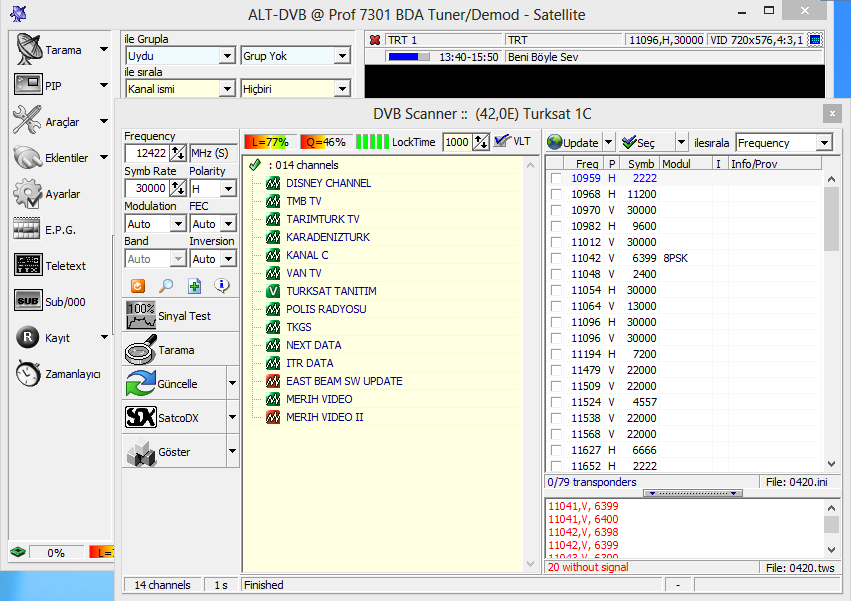Click the green status icon beside 0%

point(18,552)
